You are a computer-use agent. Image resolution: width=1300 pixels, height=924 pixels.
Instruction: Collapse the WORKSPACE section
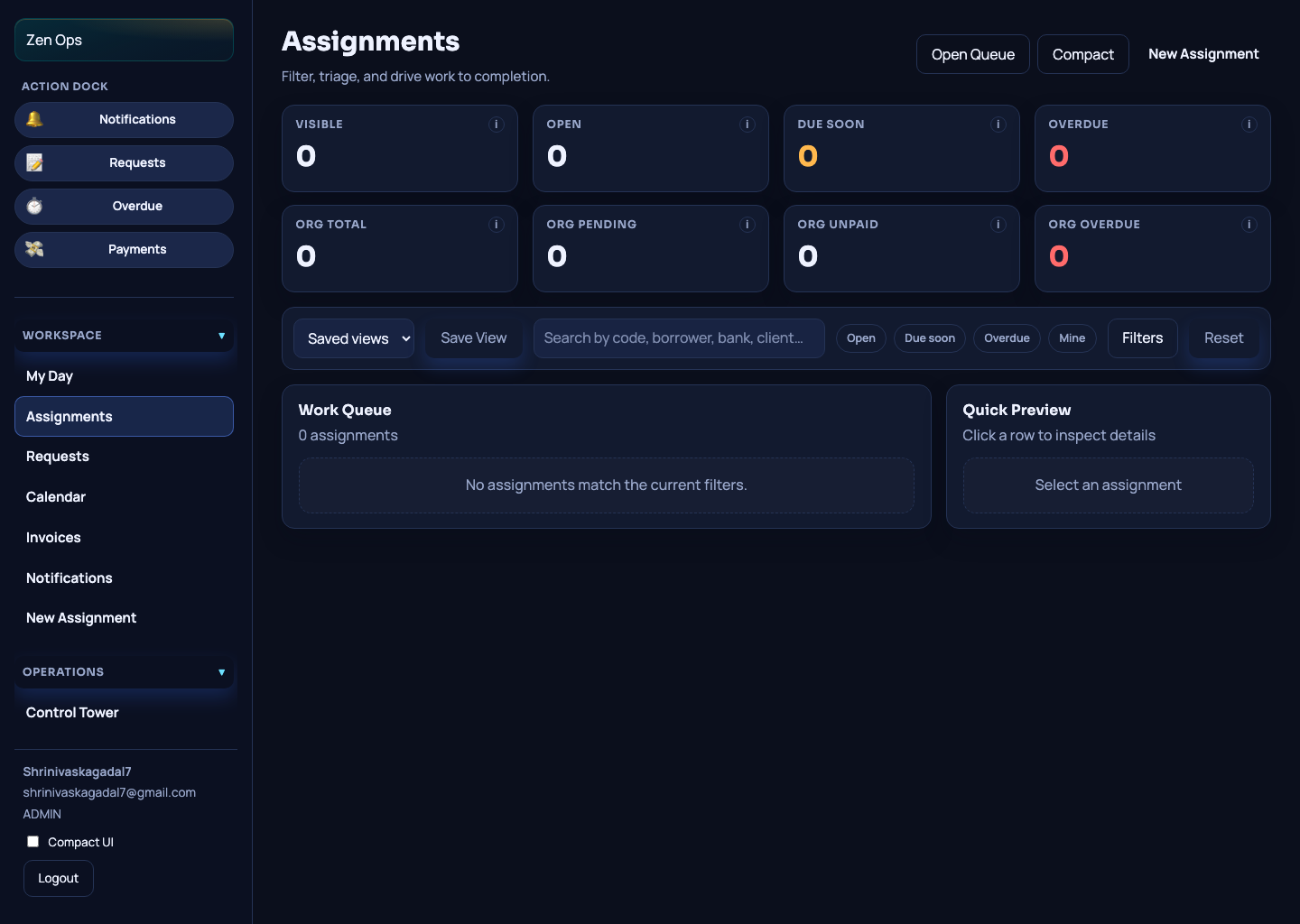pyautogui.click(x=222, y=335)
